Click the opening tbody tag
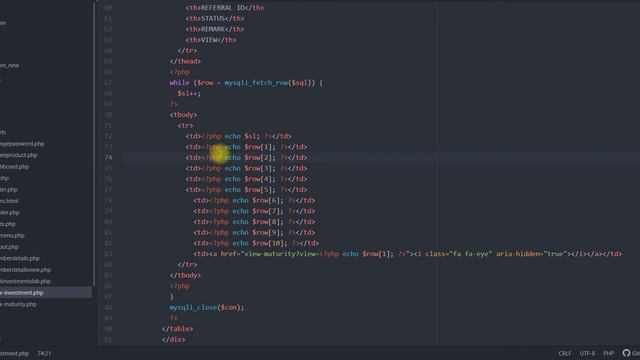Screen dimensions: 640x360 pyautogui.click(x=183, y=115)
